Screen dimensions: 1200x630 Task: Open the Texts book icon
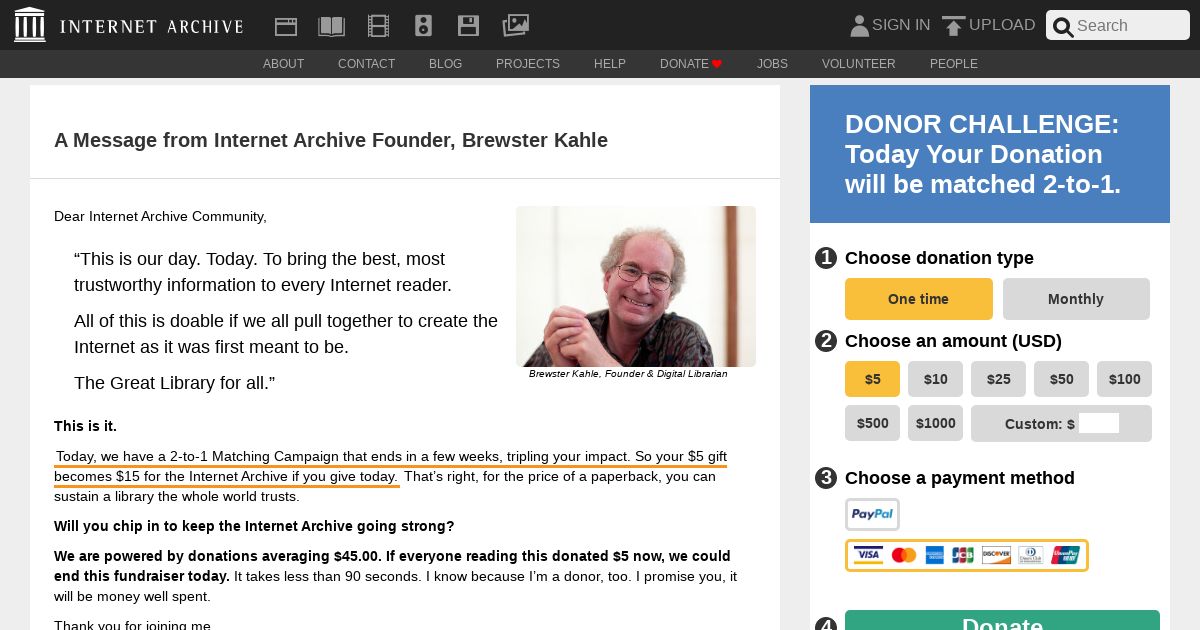pyautogui.click(x=331, y=26)
